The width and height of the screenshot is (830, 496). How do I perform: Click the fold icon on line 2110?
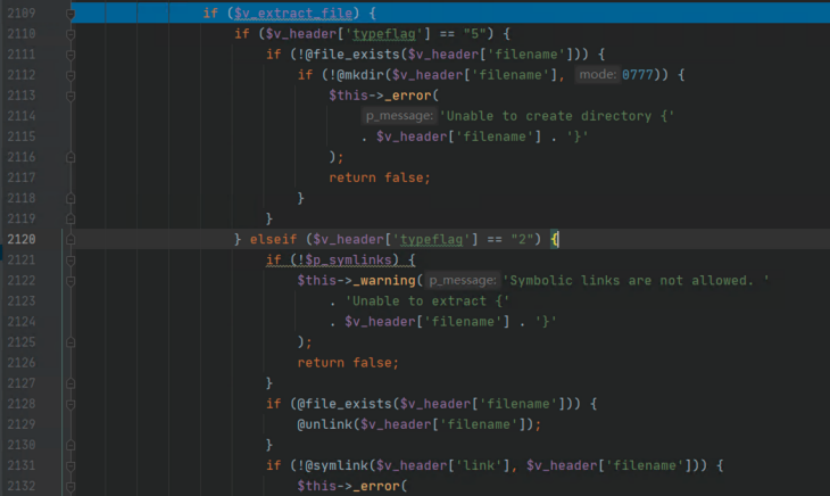click(70, 34)
